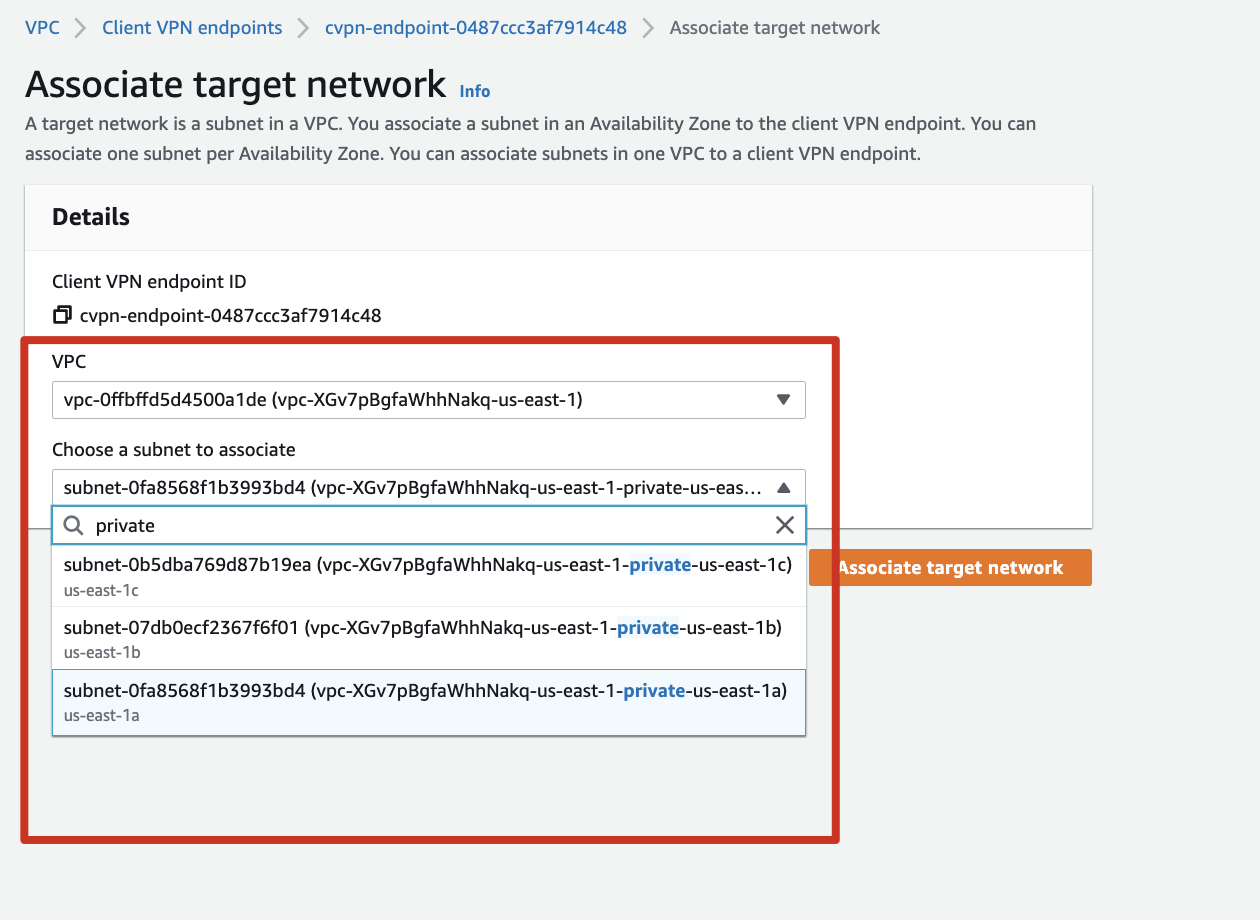Screen dimensions: 1260x920
Task: Click the endpoint ID text cvpn-endpoint-0487ccc3af7914c48 in Details
Action: 231,316
